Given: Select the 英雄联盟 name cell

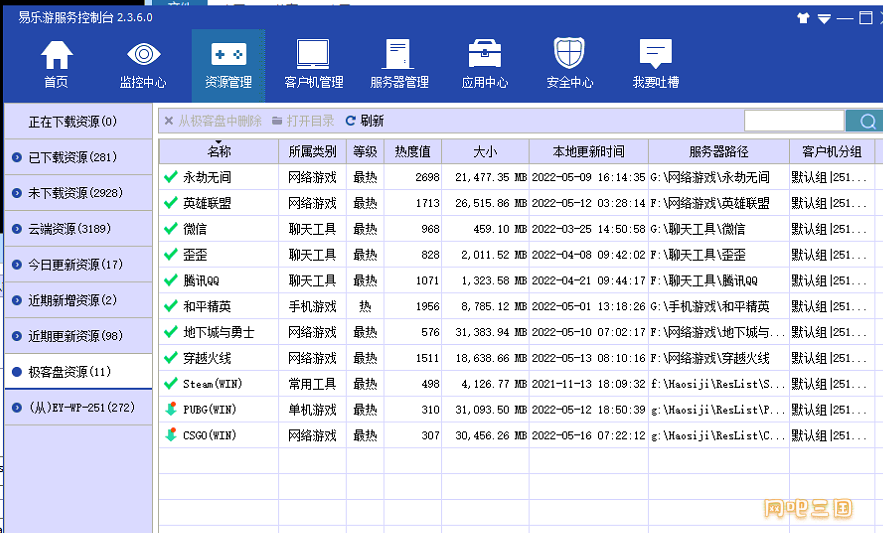Looking at the screenshot, I should tap(207, 203).
